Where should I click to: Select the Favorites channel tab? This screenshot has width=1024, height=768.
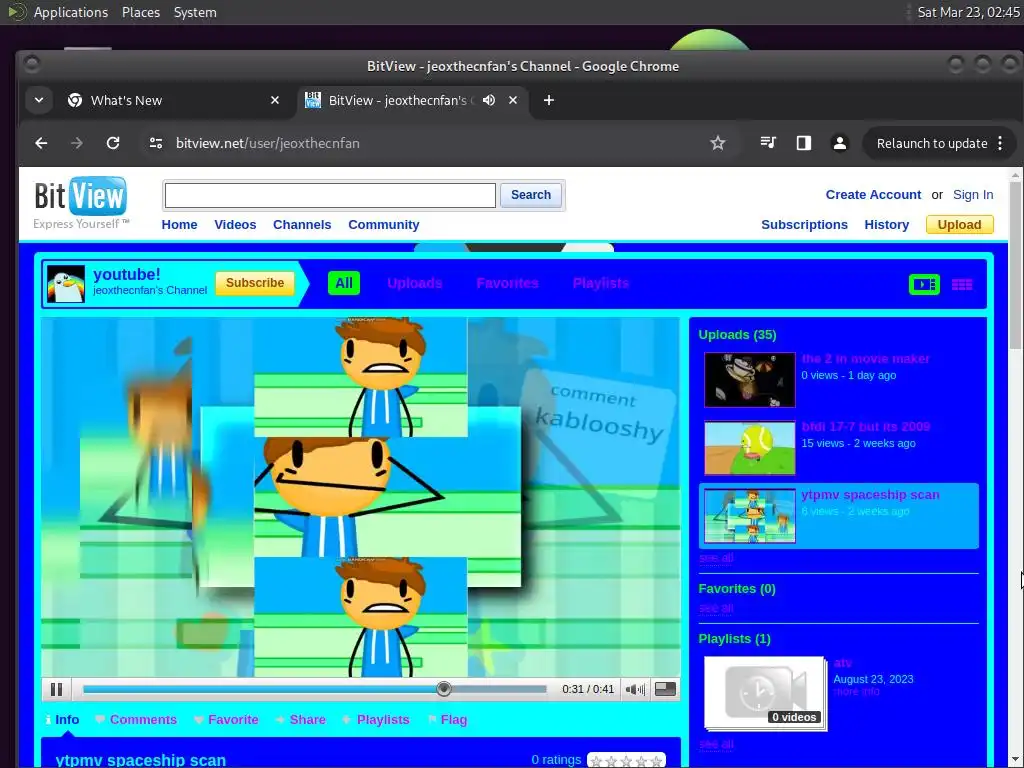pyautogui.click(x=507, y=283)
